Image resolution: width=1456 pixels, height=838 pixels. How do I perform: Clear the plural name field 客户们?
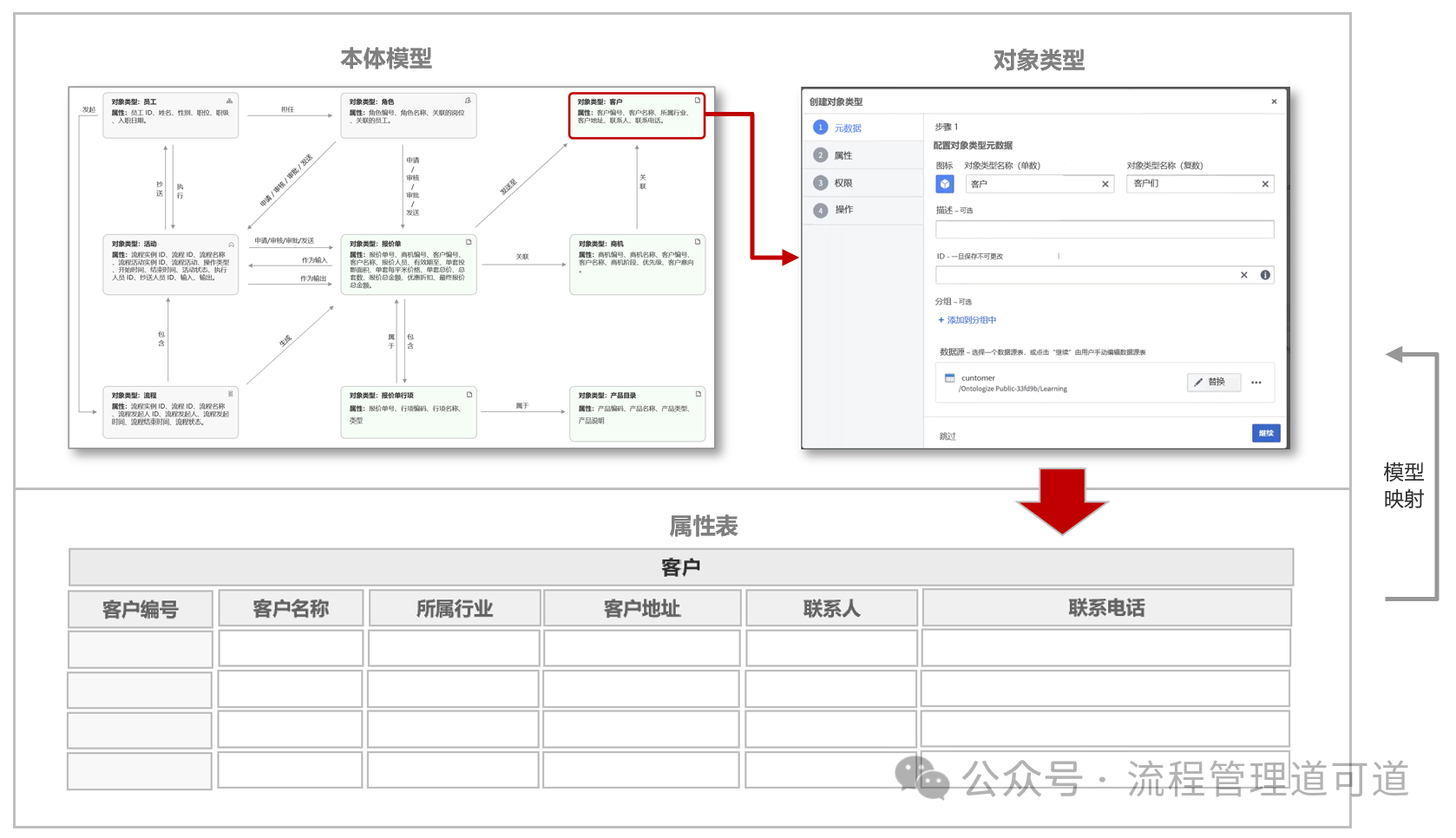[1265, 184]
